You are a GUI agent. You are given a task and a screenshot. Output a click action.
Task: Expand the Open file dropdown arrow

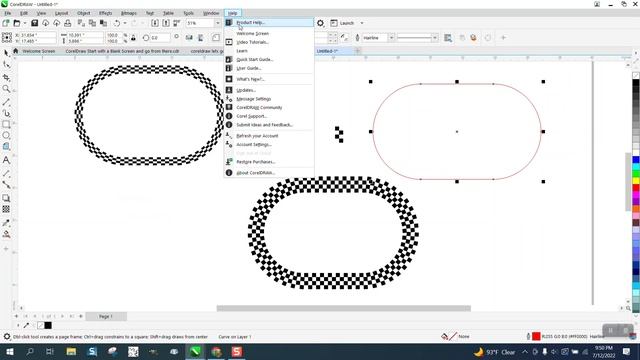pyautogui.click(x=24, y=23)
